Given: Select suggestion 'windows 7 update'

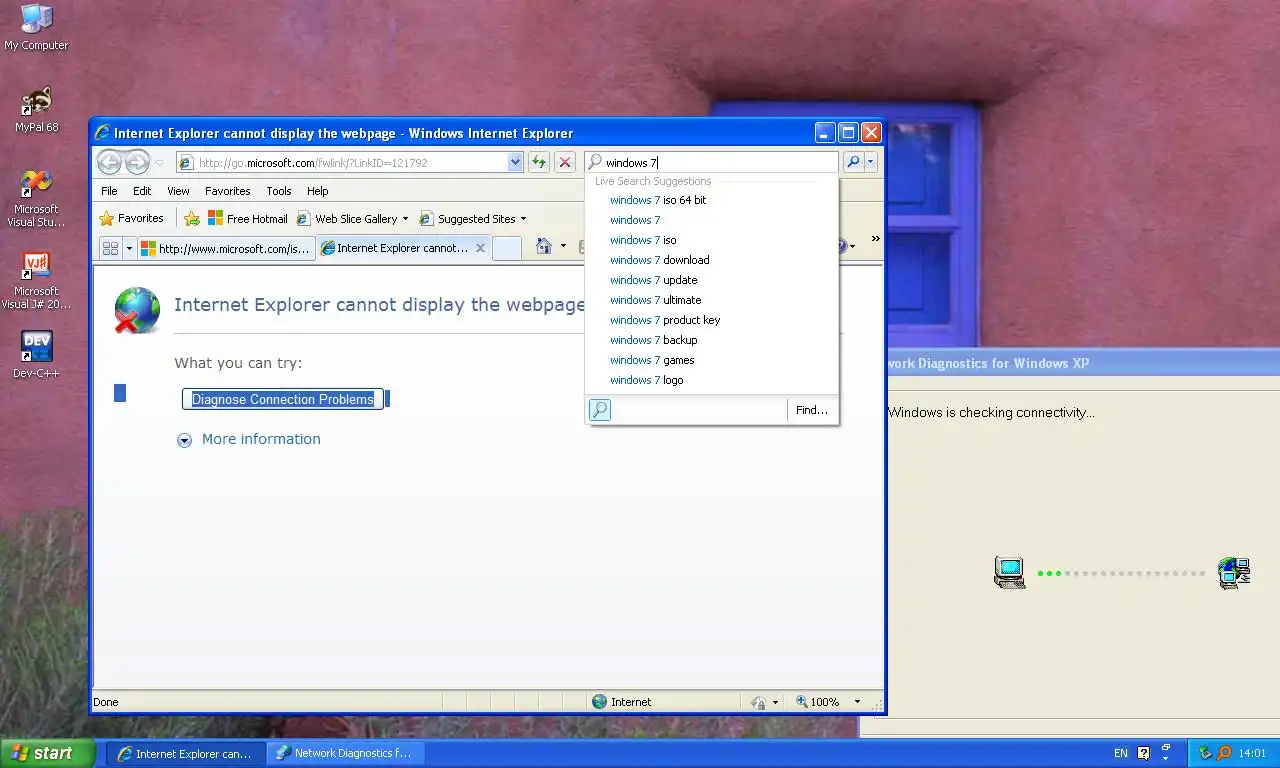Looking at the screenshot, I should click(711, 280).
